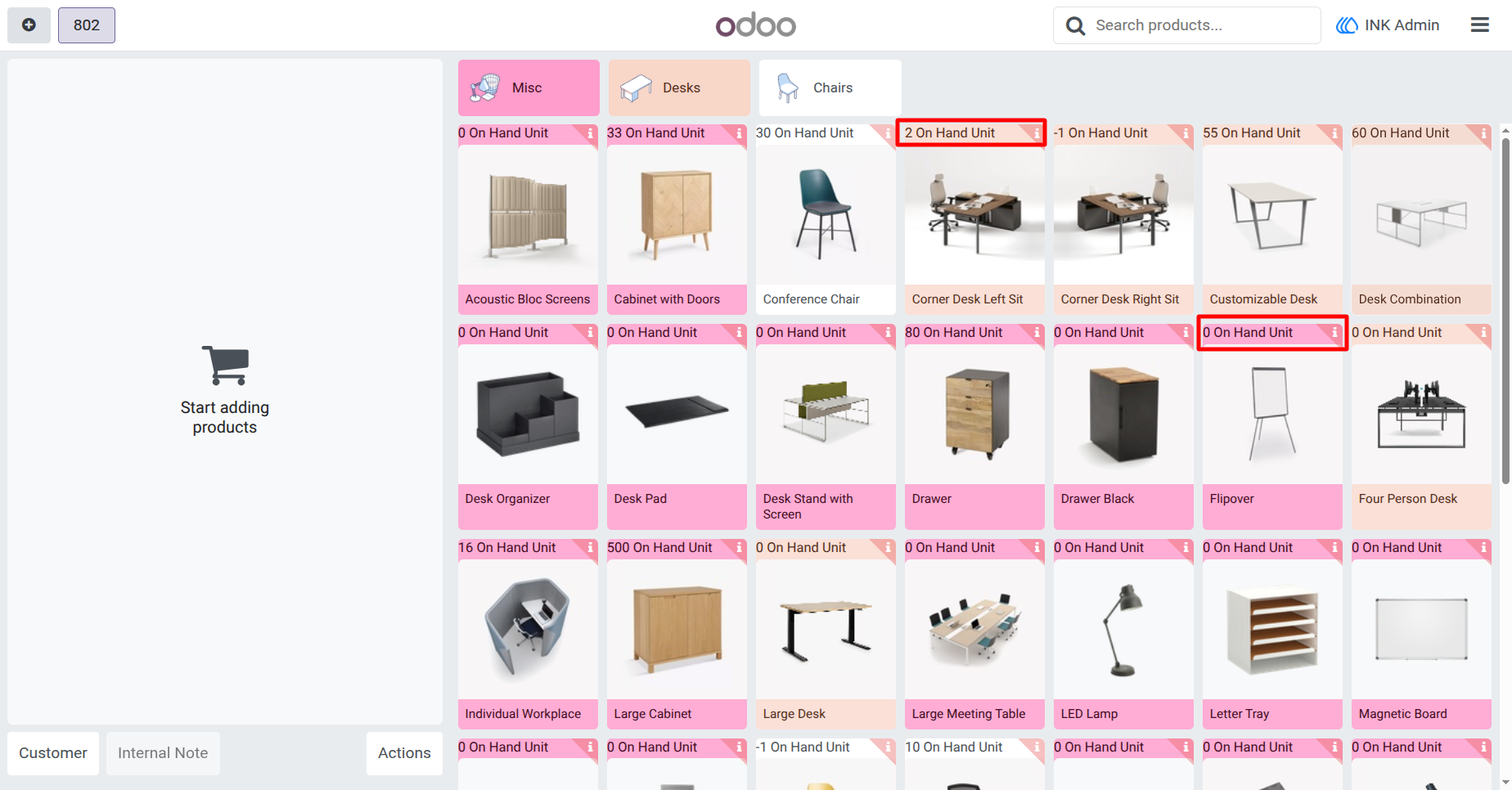Add Conference Chair to order
Screen dimensions: 1512x790
pyautogui.click(x=826, y=219)
